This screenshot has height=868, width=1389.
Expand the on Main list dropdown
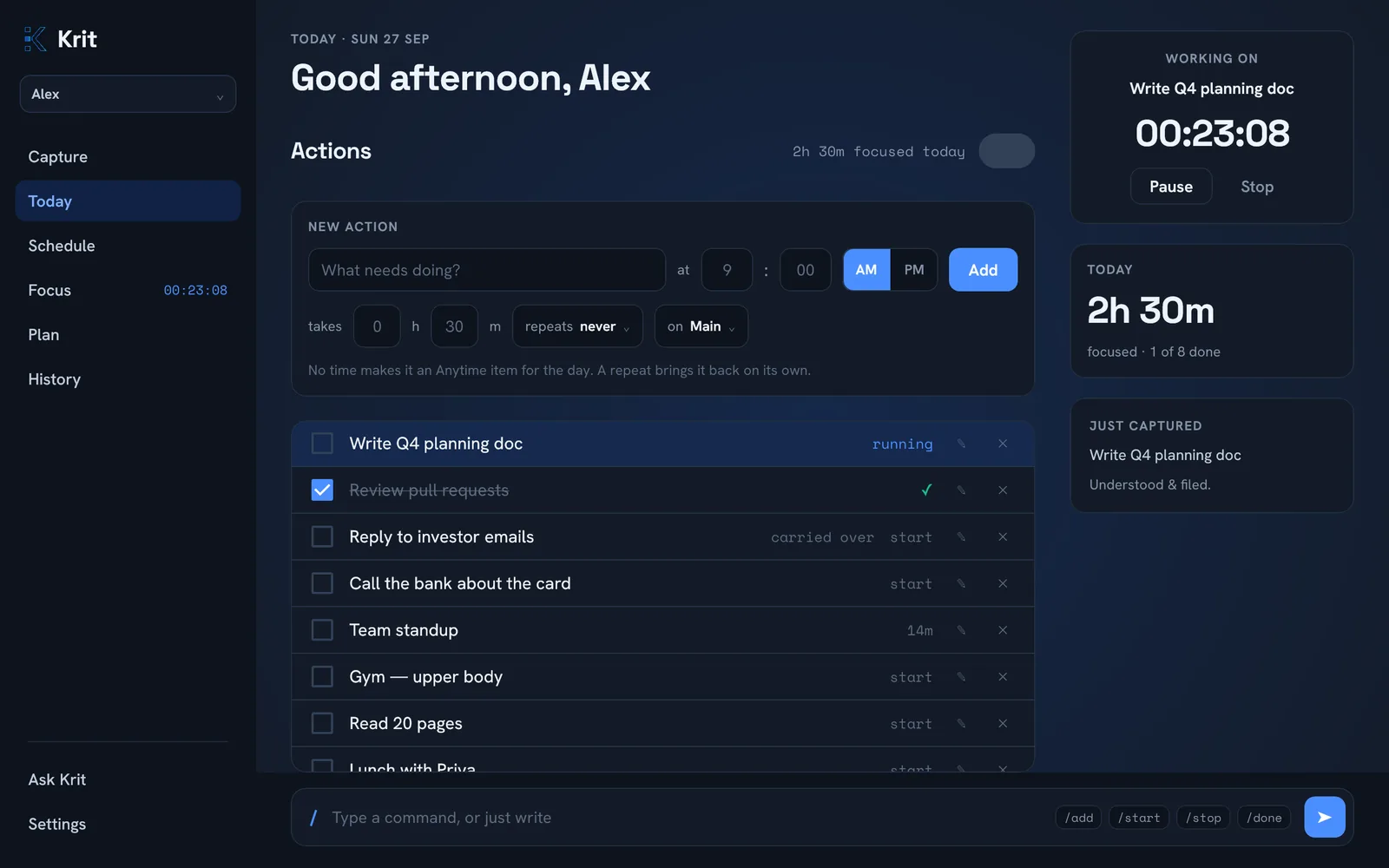tap(701, 326)
